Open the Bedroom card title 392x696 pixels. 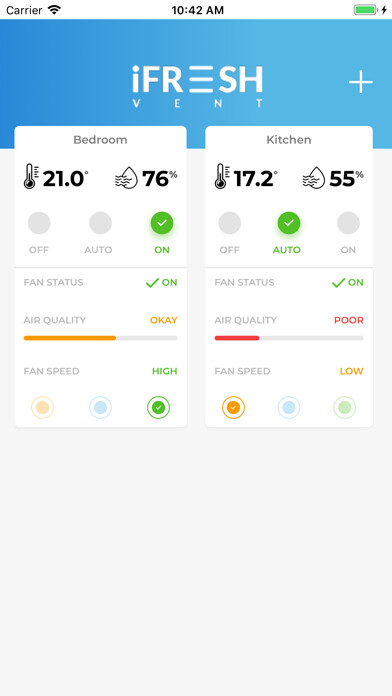pos(100,140)
